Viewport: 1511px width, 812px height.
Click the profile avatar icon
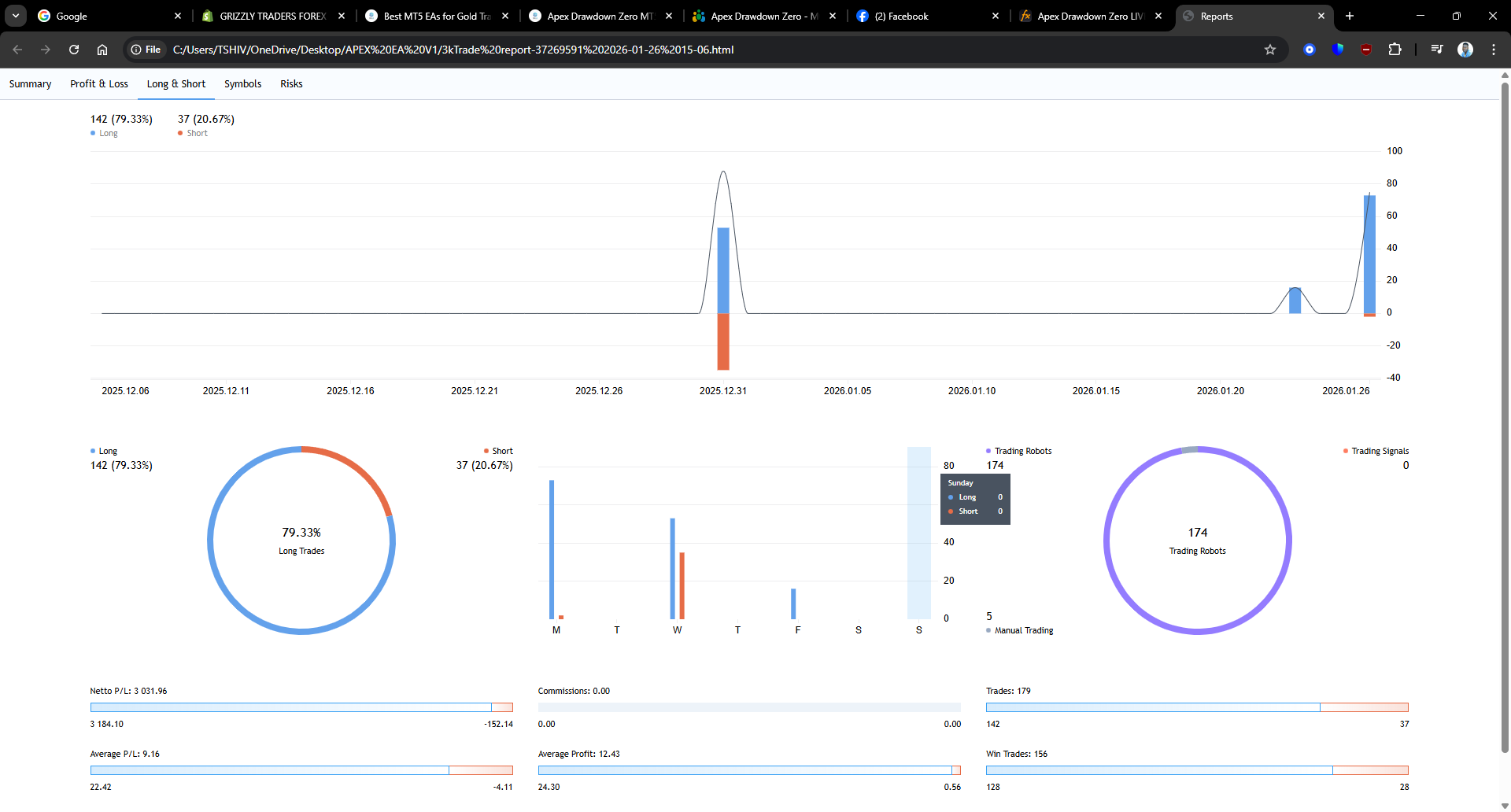point(1465,50)
